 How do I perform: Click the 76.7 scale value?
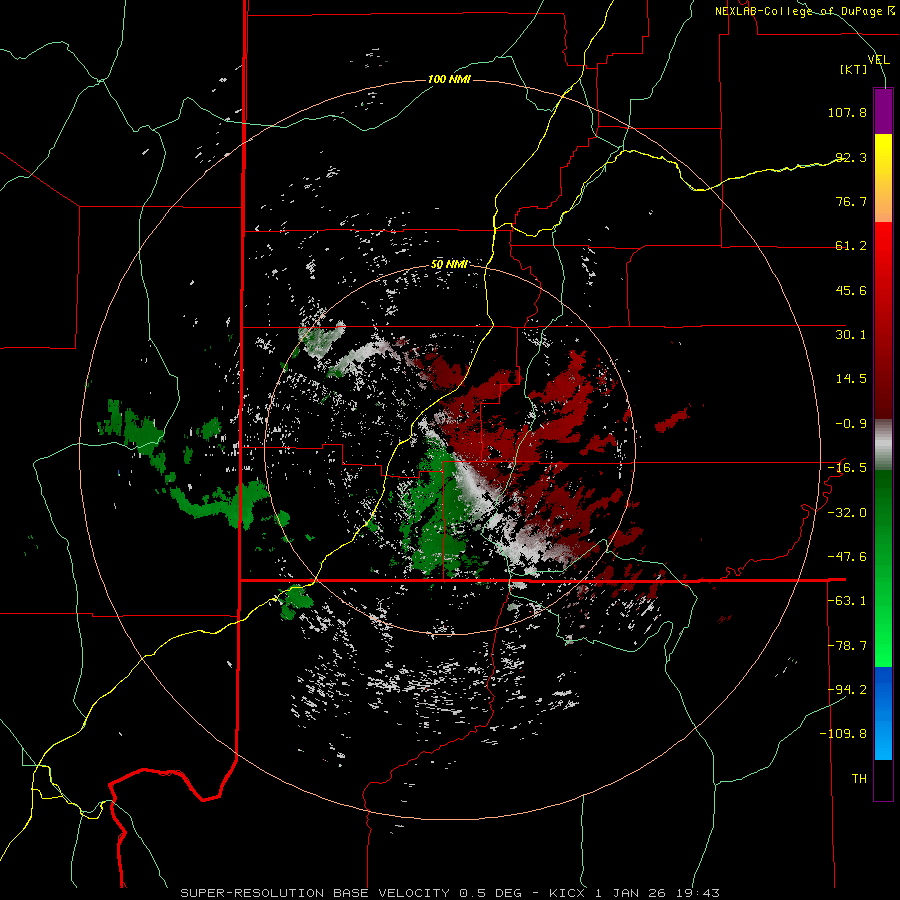point(851,201)
